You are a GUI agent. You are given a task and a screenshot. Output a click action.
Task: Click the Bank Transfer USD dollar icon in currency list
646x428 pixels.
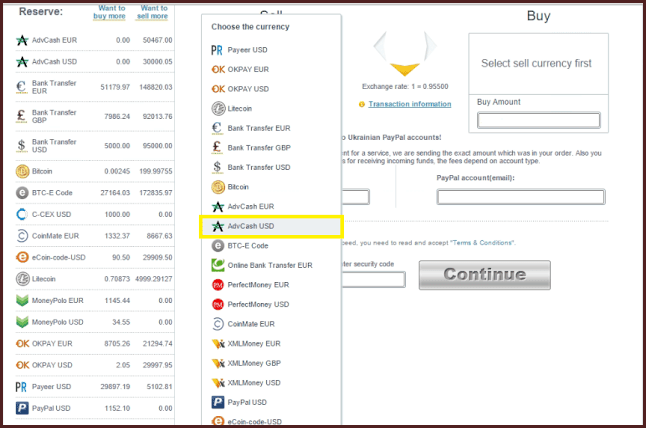pos(217,167)
